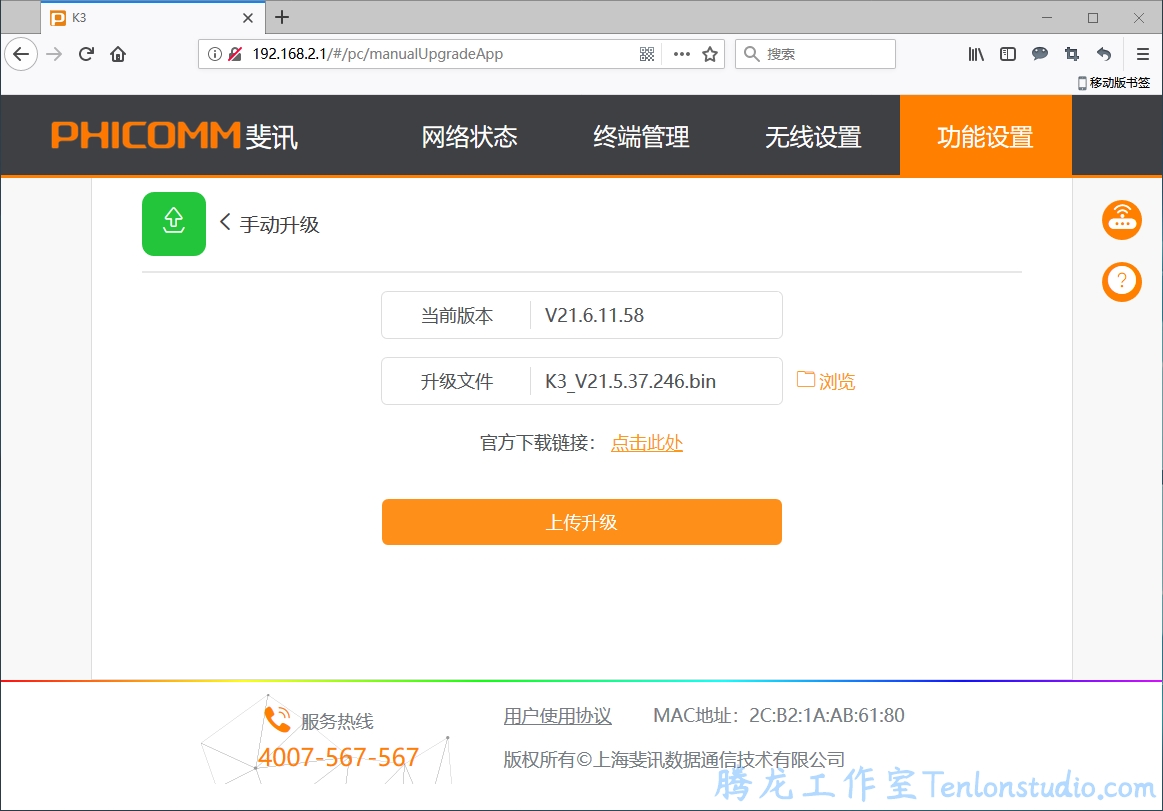Viewport: 1163px width, 811px height.
Task: Open the QR code icon in address bar
Action: click(647, 53)
